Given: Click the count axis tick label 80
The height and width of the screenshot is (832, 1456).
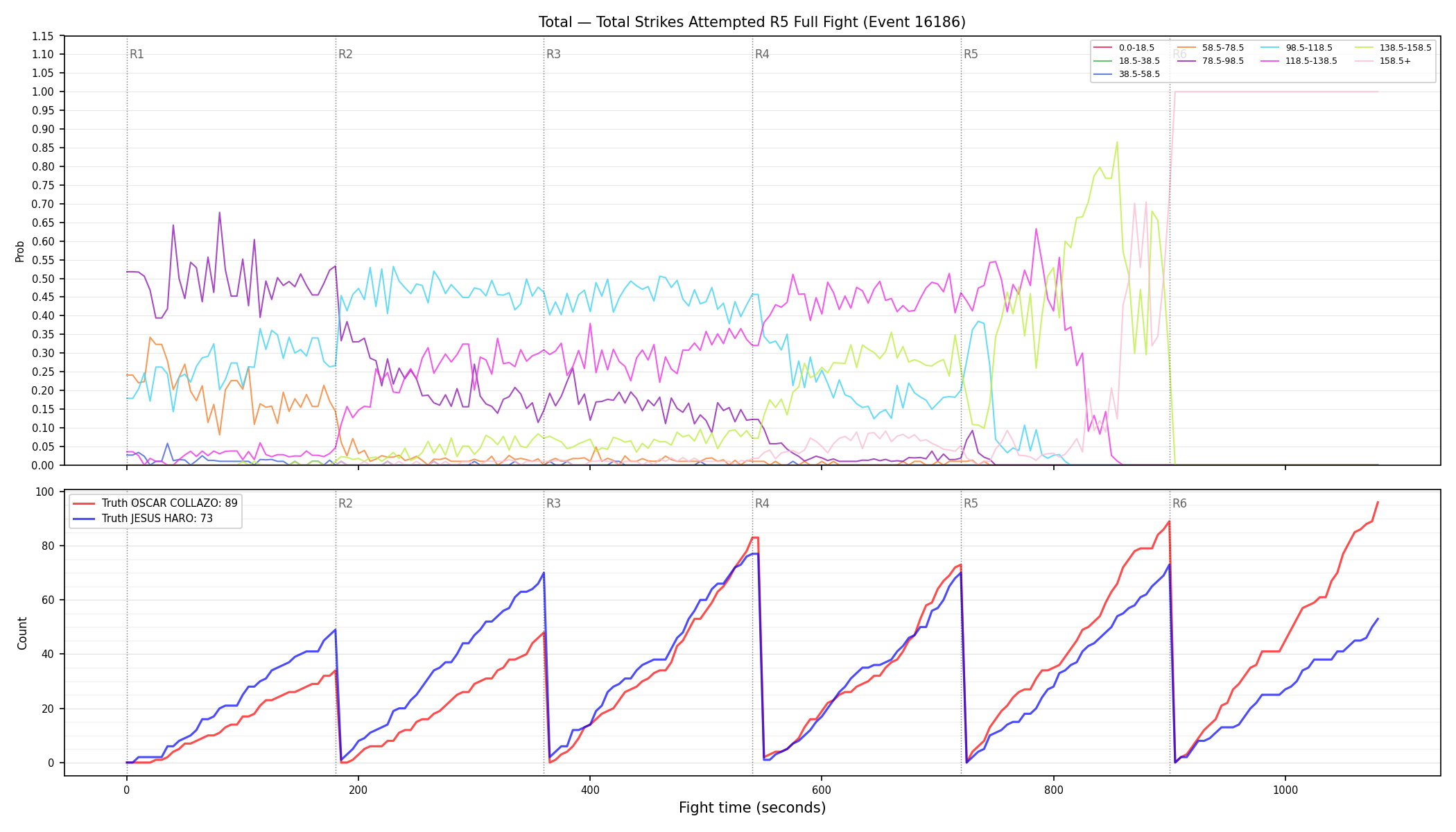Looking at the screenshot, I should (48, 546).
